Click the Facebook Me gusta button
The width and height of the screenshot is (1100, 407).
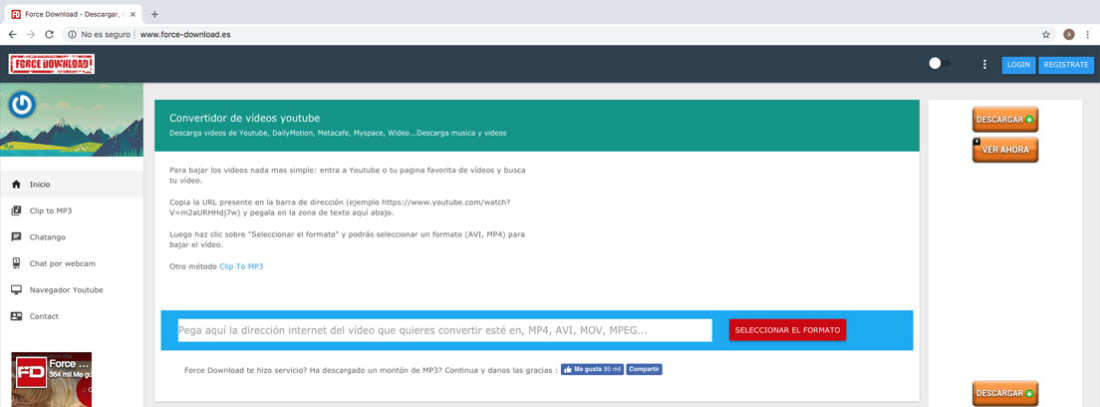coord(592,369)
